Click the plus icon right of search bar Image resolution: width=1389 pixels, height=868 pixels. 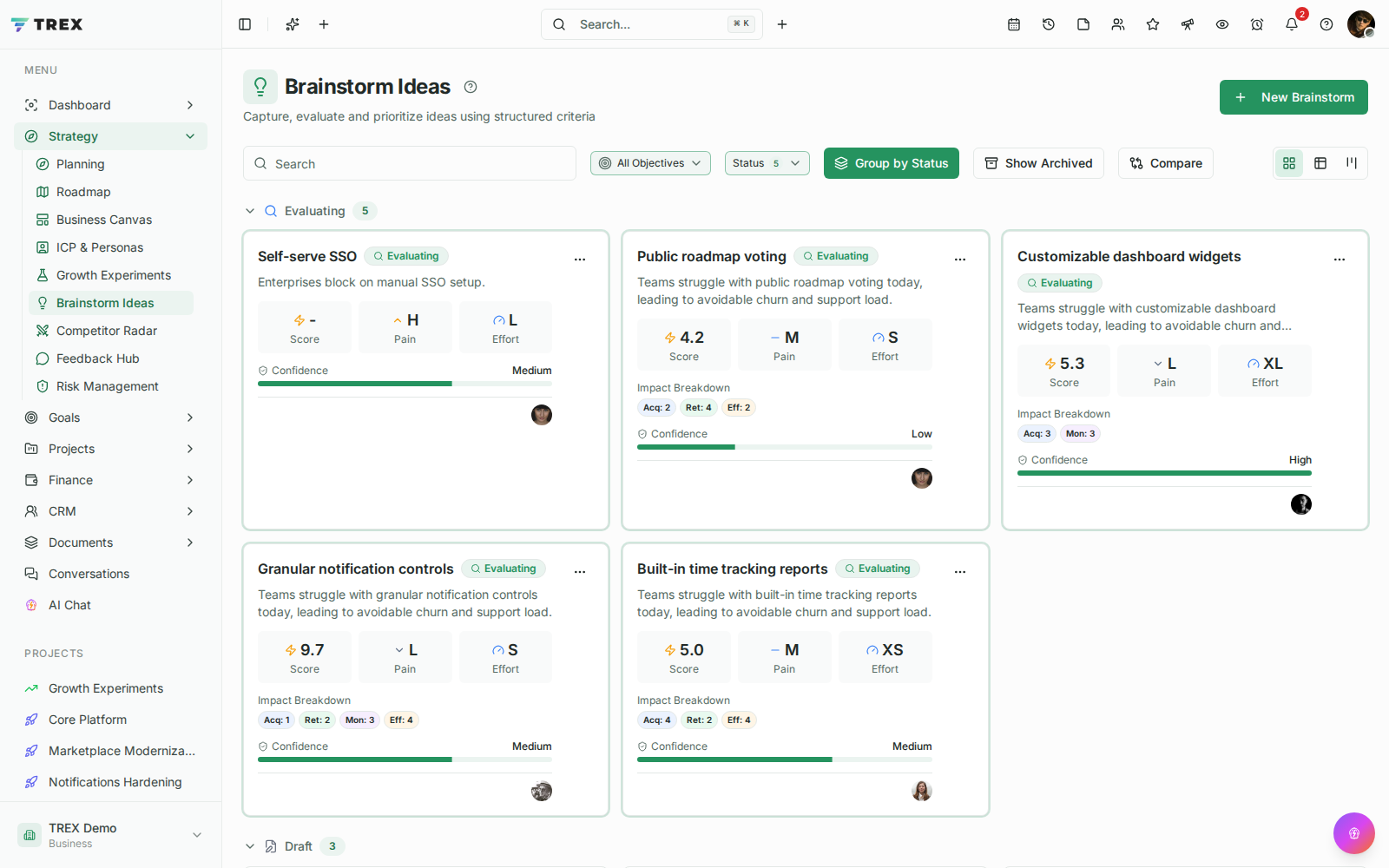click(x=782, y=24)
